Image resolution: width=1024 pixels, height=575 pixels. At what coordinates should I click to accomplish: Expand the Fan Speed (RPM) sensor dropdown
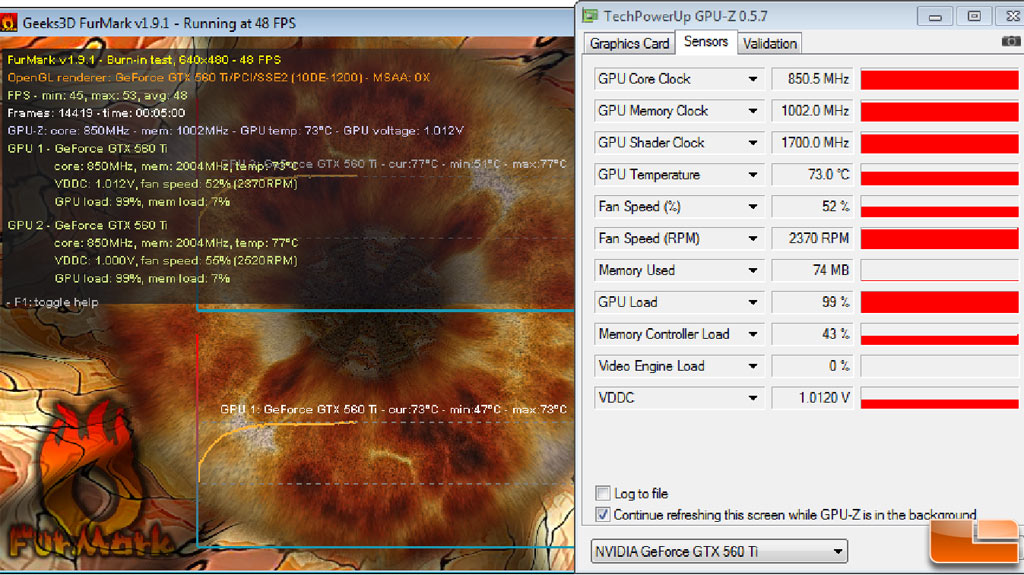753,238
